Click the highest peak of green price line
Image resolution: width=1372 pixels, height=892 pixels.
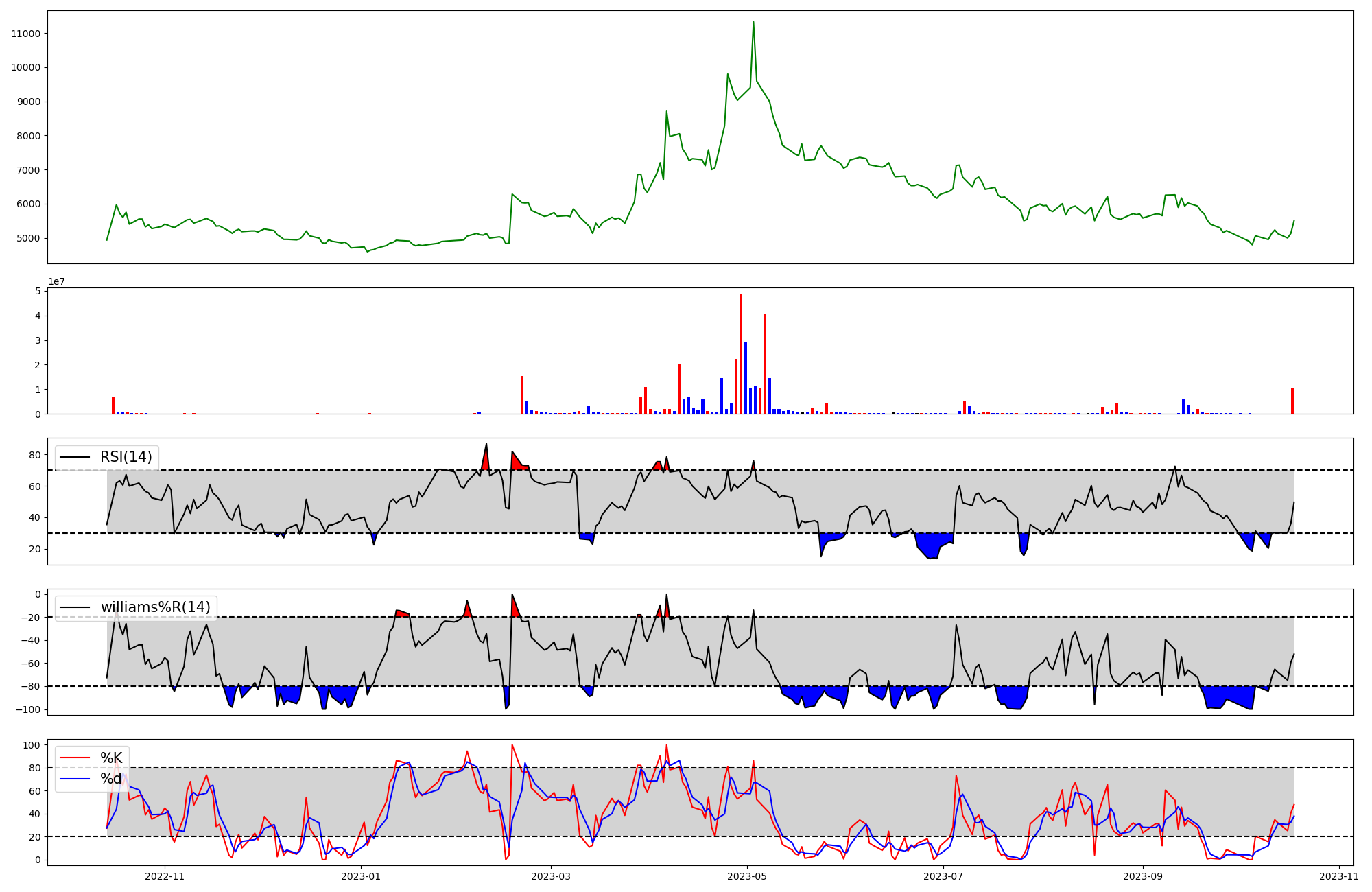pos(753,23)
